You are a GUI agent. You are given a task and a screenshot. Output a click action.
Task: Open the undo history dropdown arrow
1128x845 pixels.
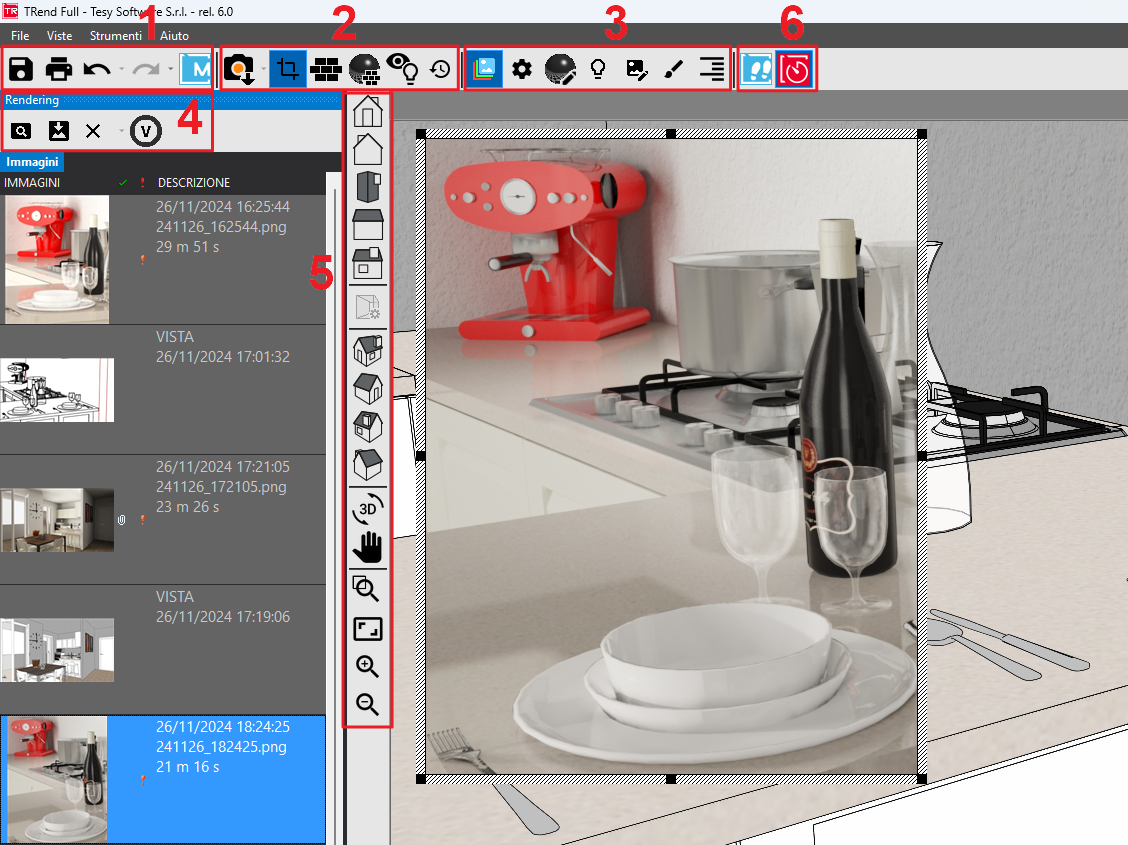pyautogui.click(x=121, y=70)
